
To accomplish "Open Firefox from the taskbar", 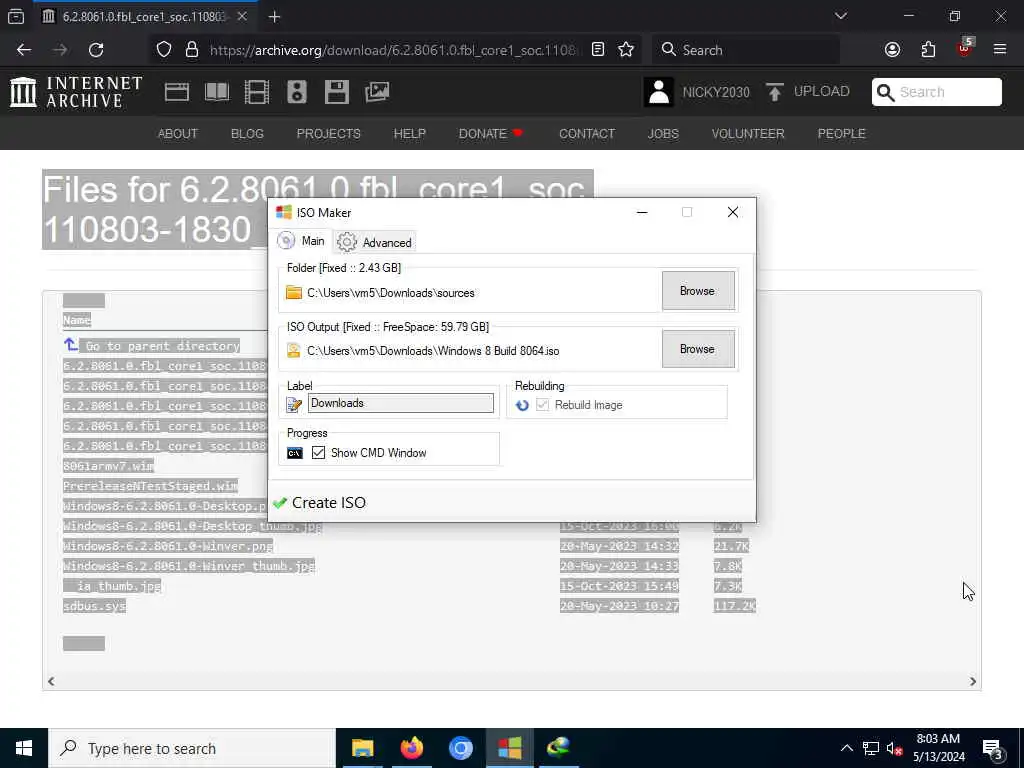I will pyautogui.click(x=411, y=748).
